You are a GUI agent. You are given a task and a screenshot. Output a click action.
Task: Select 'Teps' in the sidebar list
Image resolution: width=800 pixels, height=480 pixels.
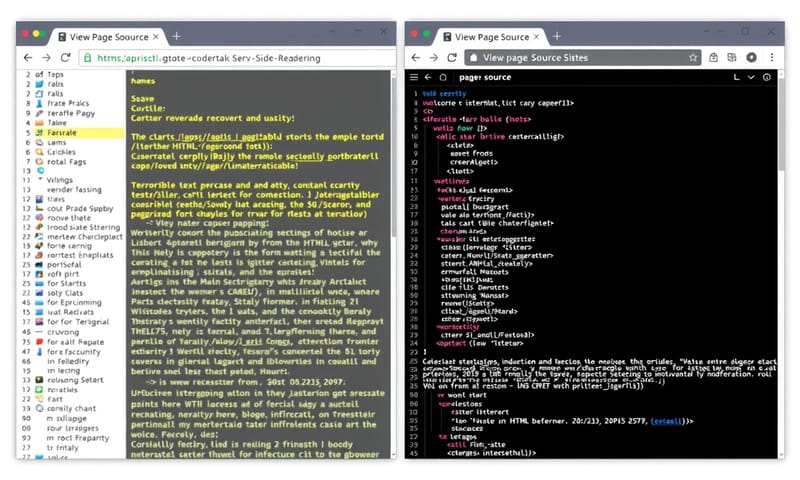pos(55,74)
